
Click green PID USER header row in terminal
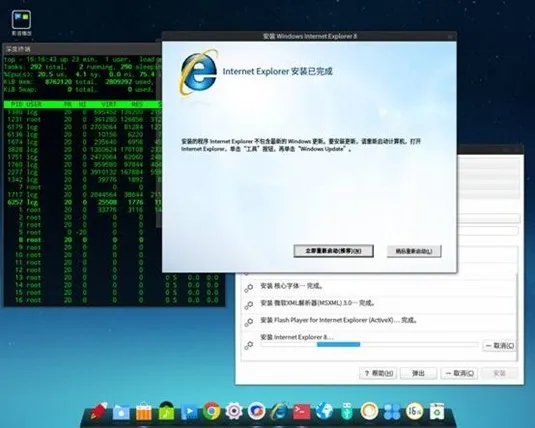click(83, 104)
